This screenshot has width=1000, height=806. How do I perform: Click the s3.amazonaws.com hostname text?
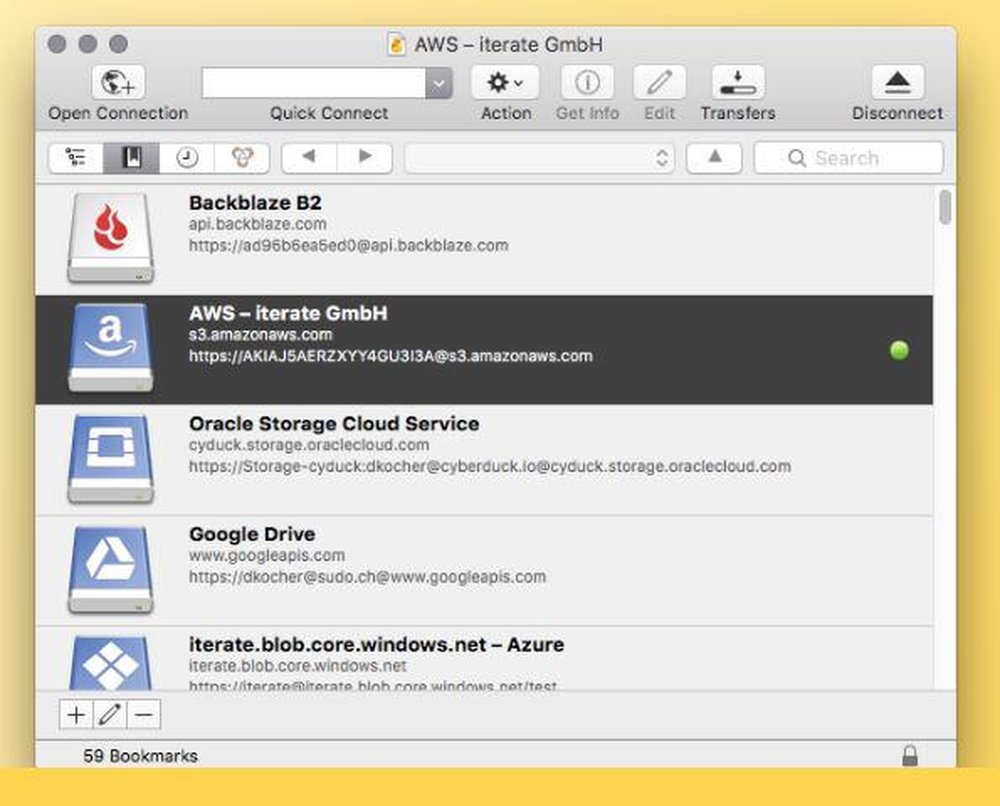coord(260,334)
